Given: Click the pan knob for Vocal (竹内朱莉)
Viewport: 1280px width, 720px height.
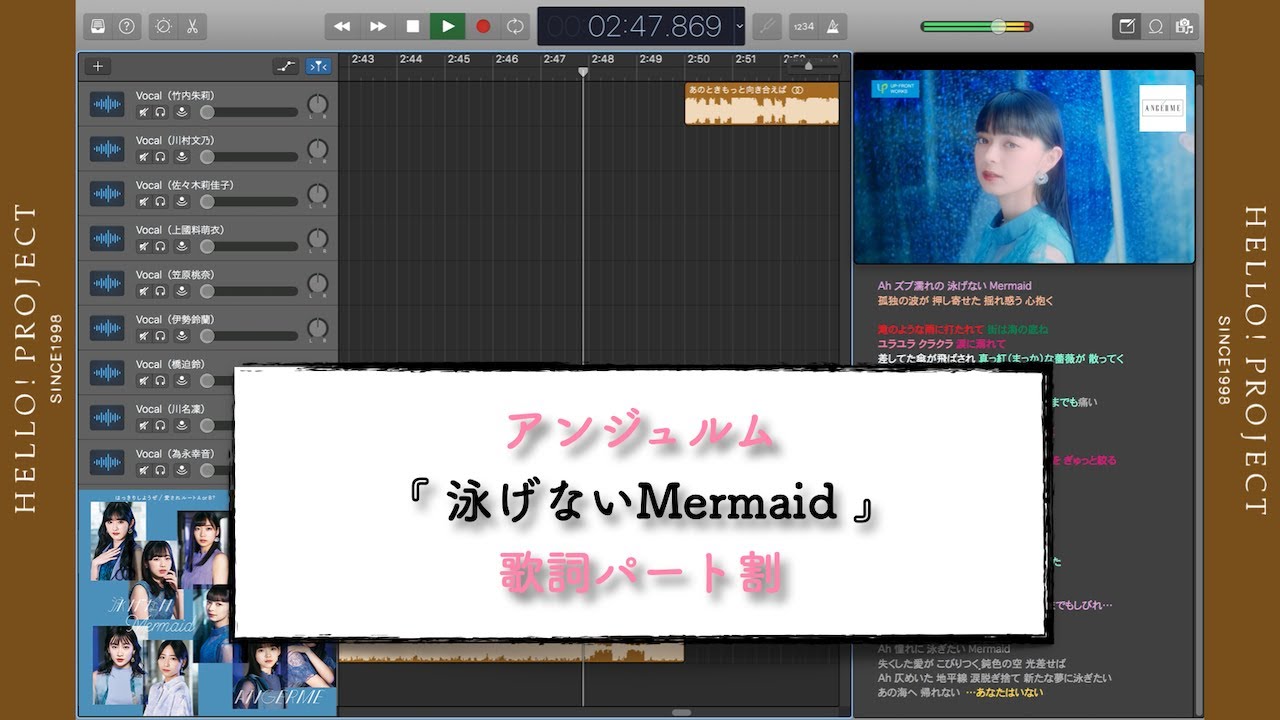Looking at the screenshot, I should coord(317,104).
